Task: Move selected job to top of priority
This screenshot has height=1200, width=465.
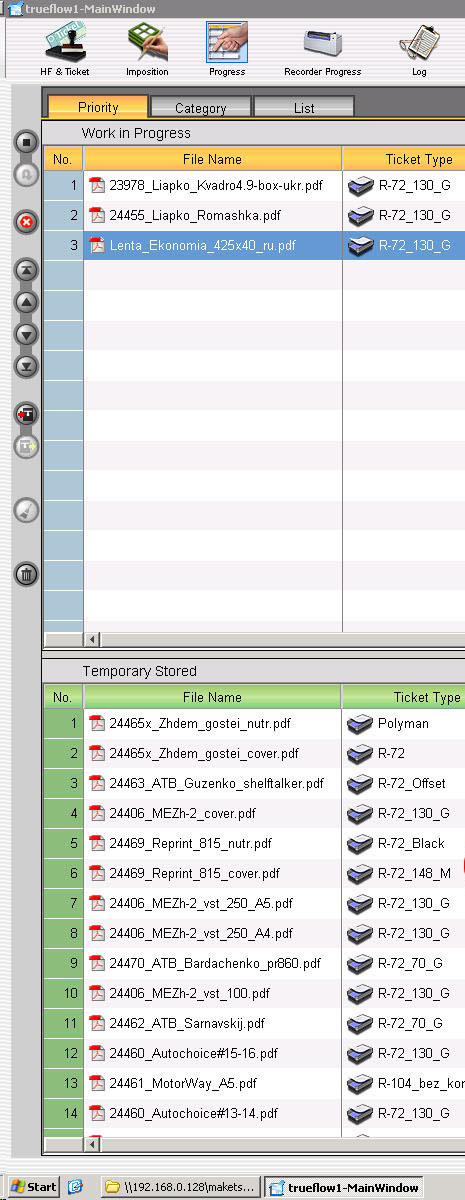Action: pos(27,270)
